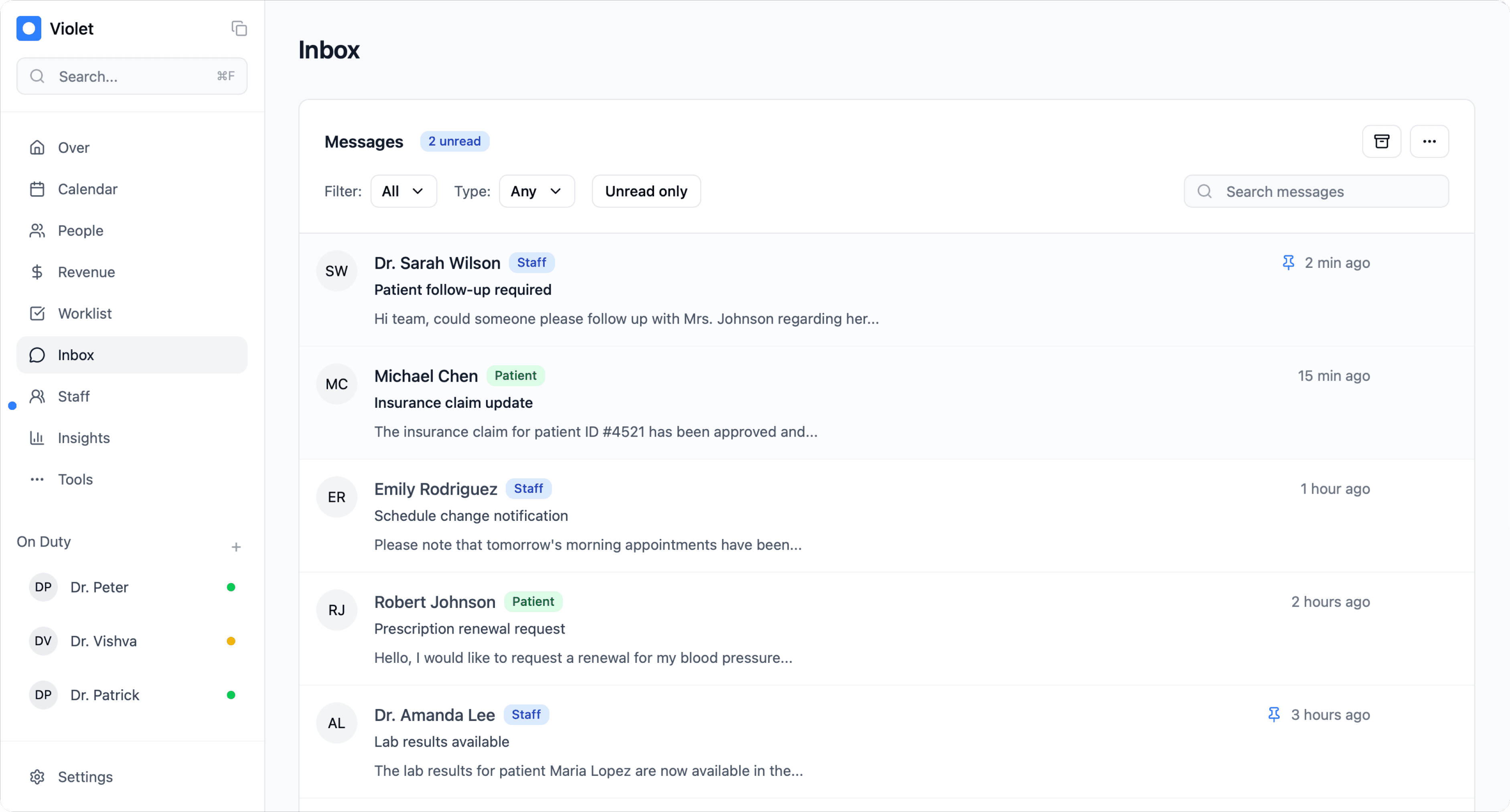Click the 2 unread badge
The width and height of the screenshot is (1510, 812).
pyautogui.click(x=454, y=141)
